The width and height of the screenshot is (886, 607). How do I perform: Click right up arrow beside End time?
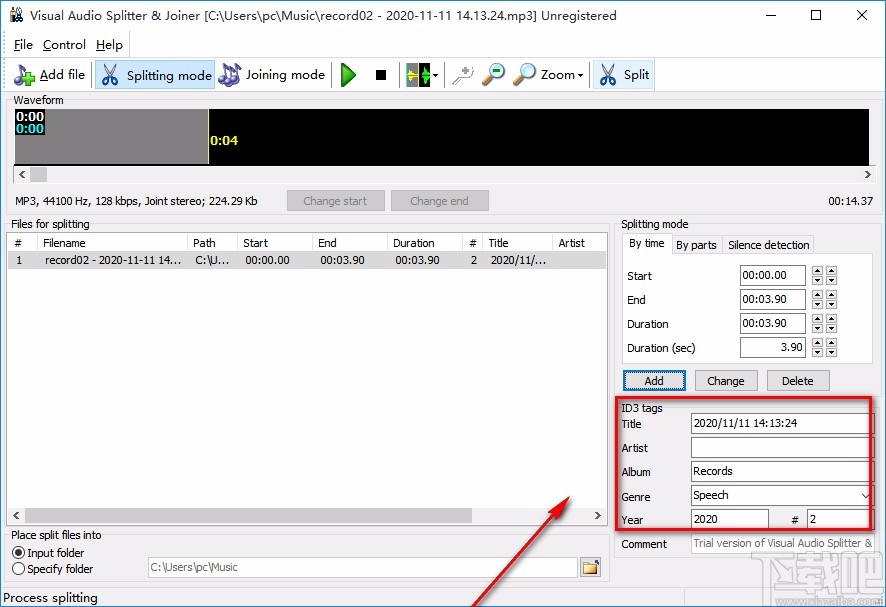831,294
